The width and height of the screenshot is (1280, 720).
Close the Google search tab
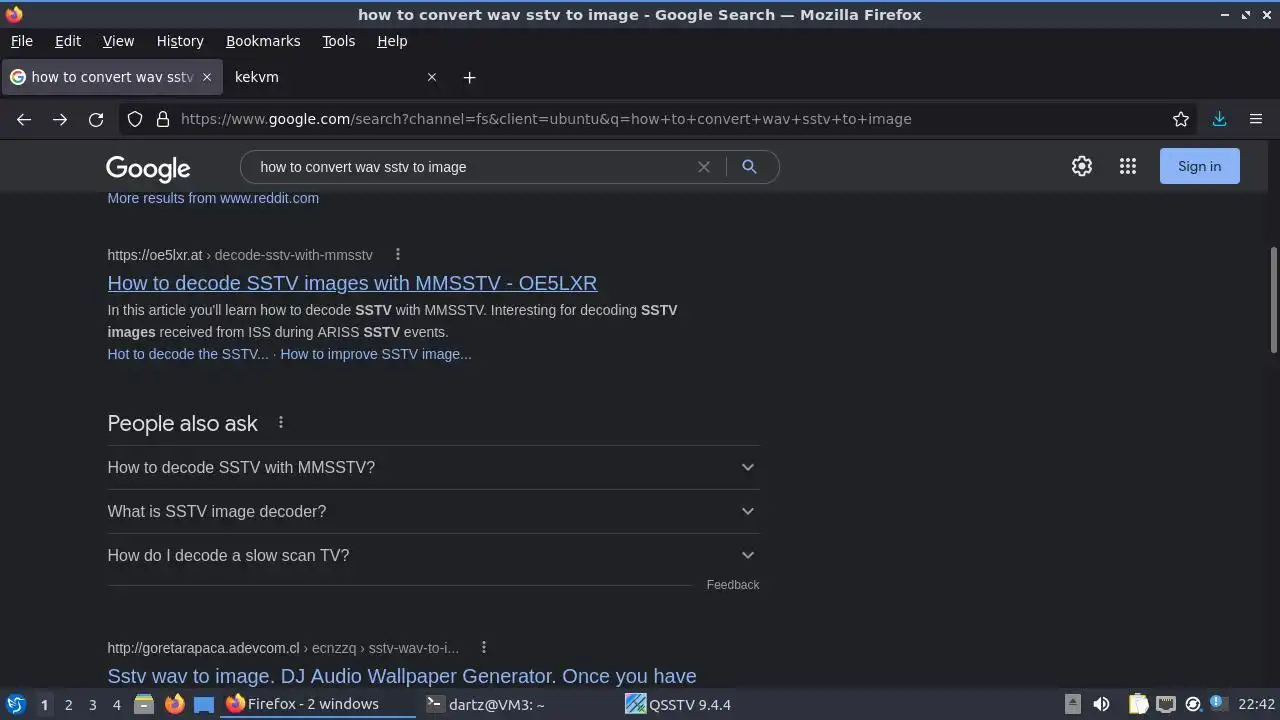pos(207,77)
